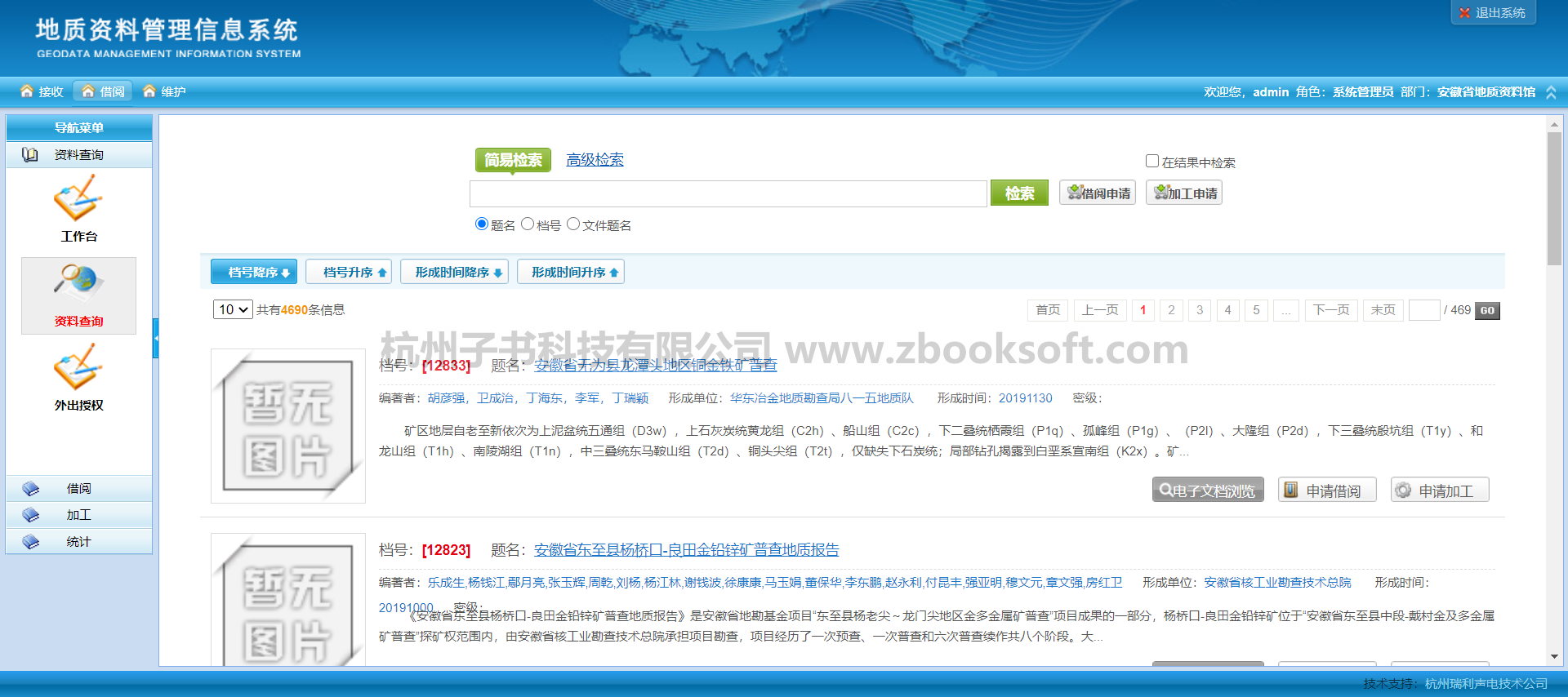This screenshot has width=1568, height=697.
Task: Click the home icon next to 接收
Action: click(x=27, y=91)
